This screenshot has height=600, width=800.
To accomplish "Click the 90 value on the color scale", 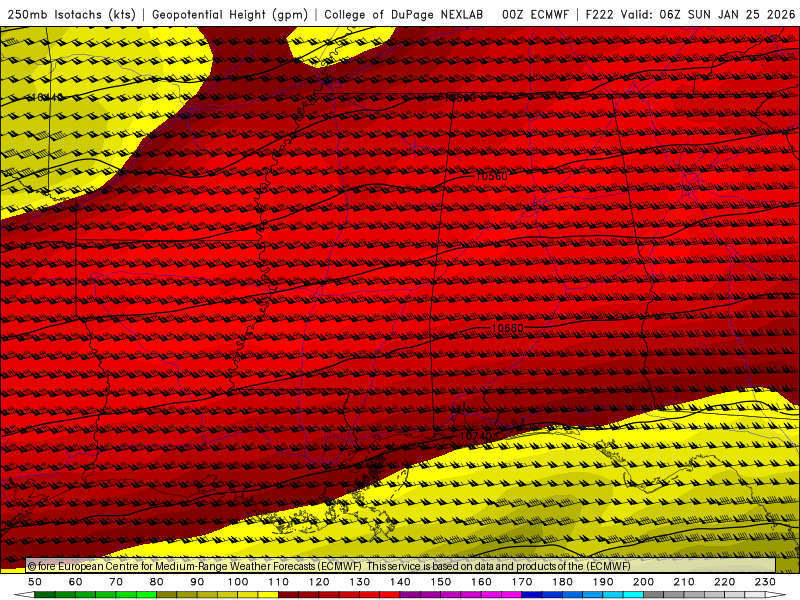I will coord(197,582).
